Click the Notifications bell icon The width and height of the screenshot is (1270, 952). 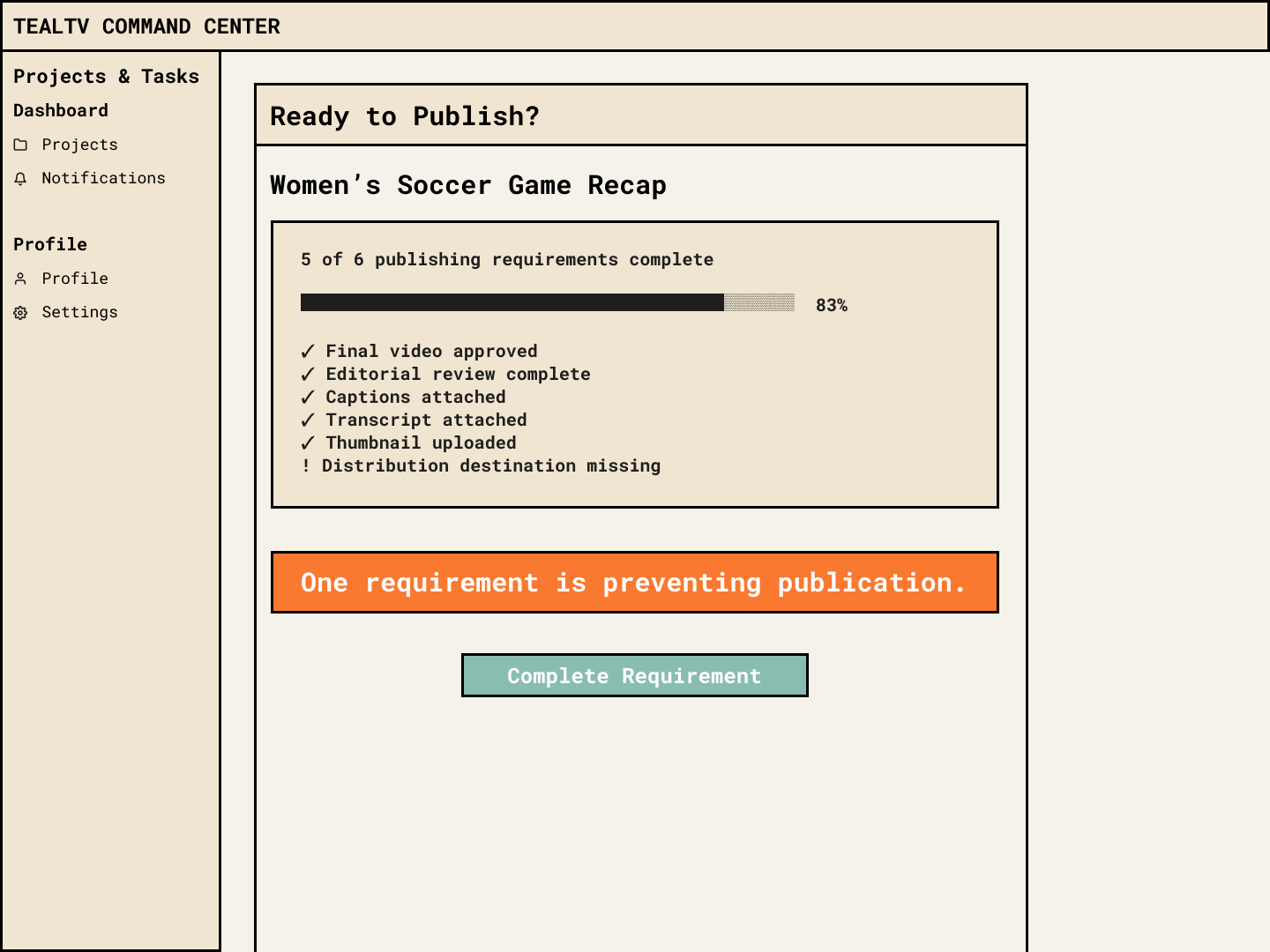coord(20,179)
